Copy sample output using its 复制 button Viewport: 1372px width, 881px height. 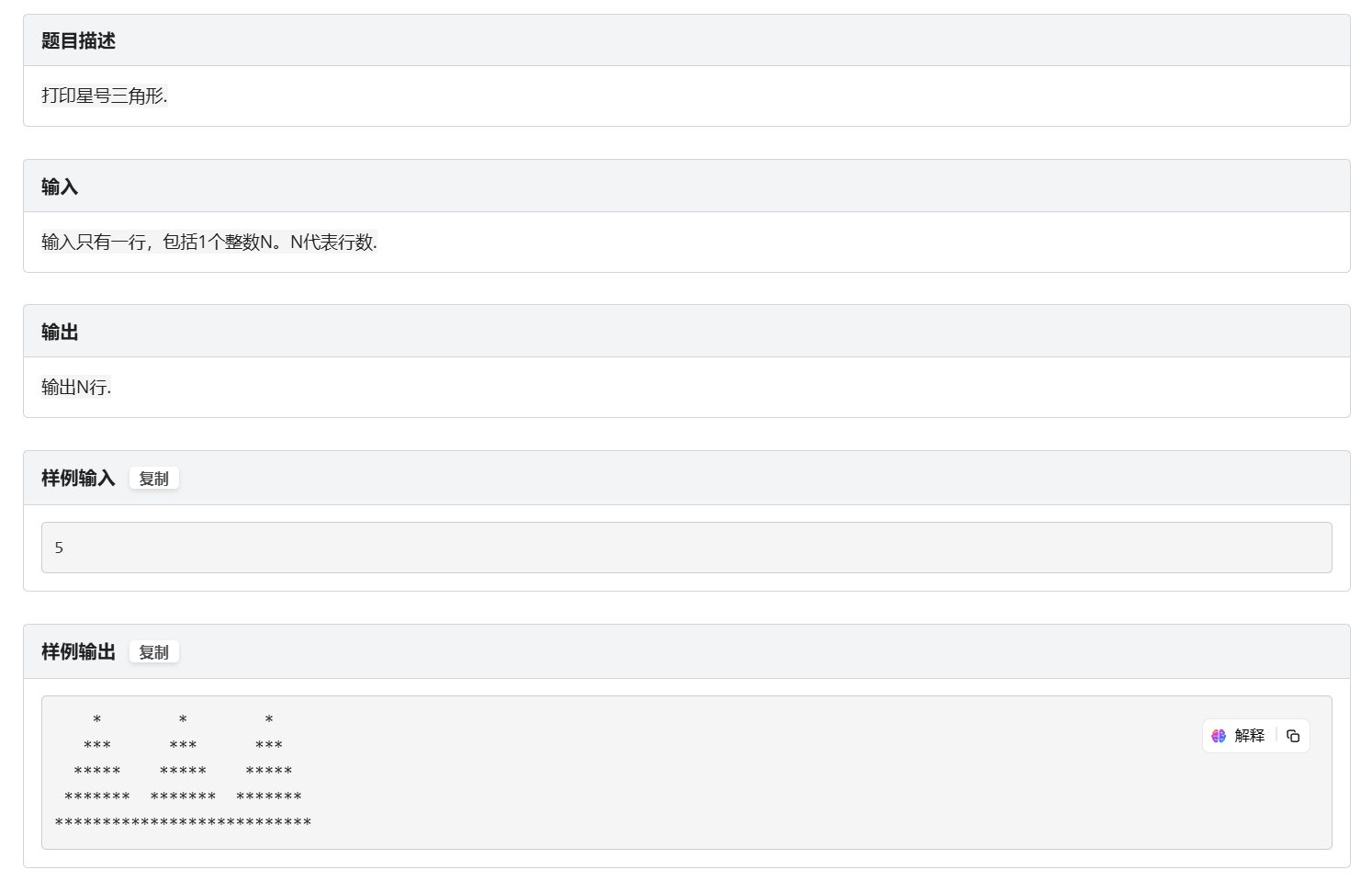pyautogui.click(x=153, y=652)
